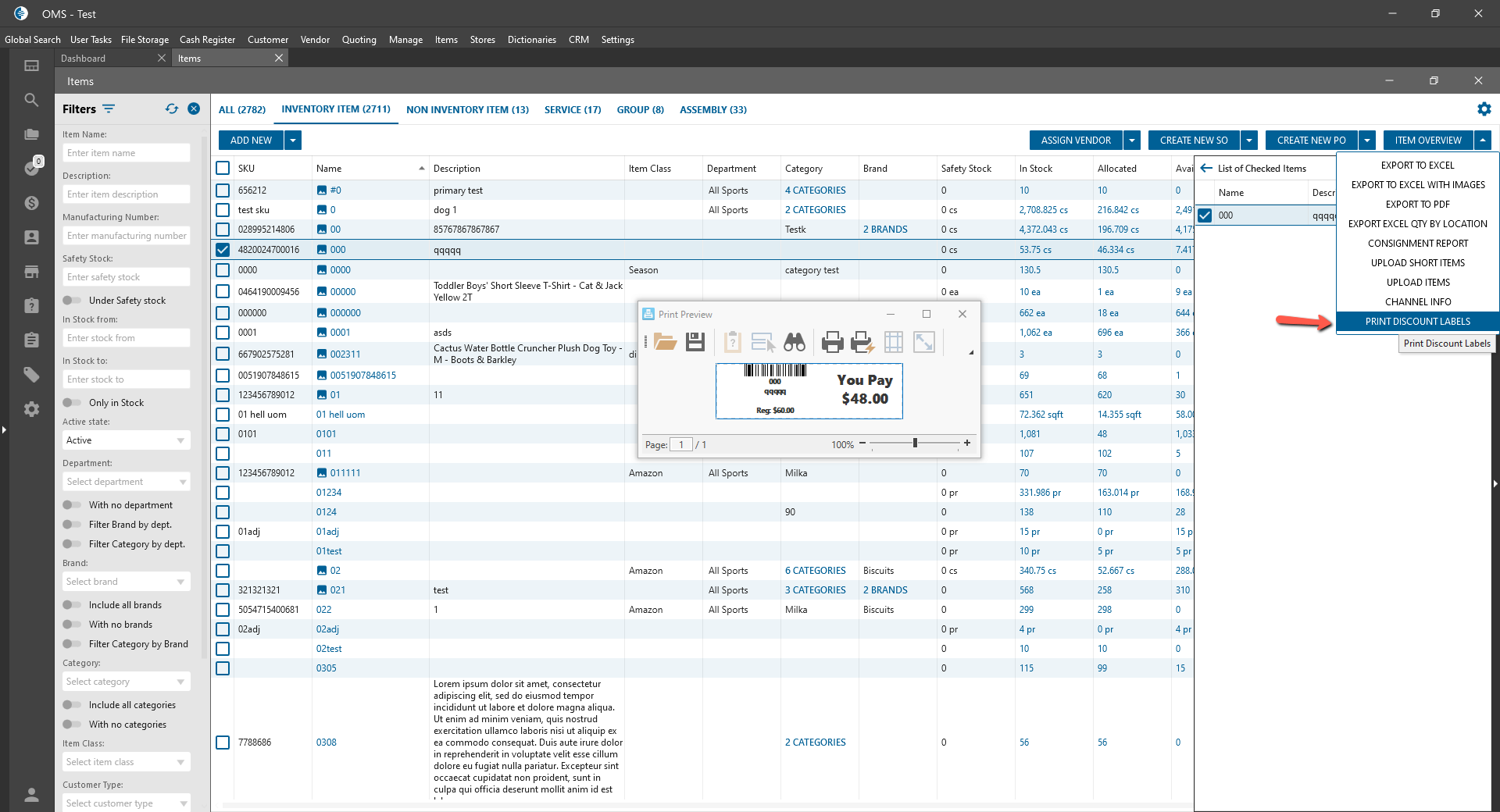
Task: Open the search magnifier in left sidebar
Action: coord(31,100)
